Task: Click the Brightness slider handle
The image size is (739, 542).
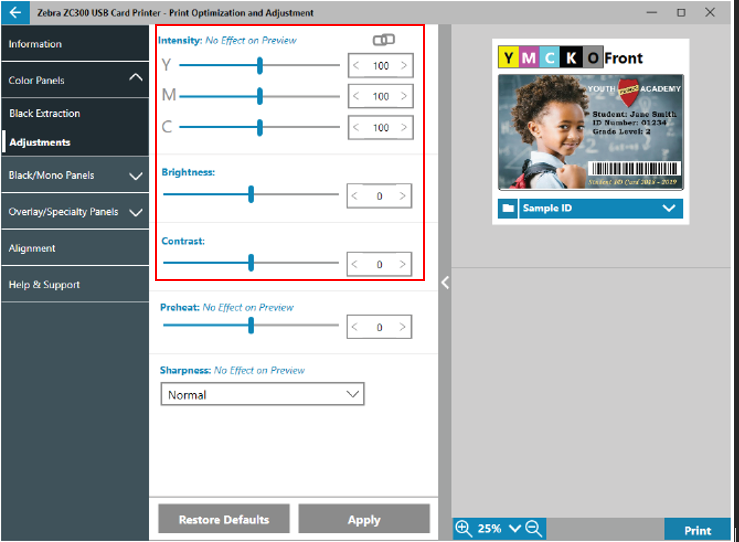Action: [251, 194]
